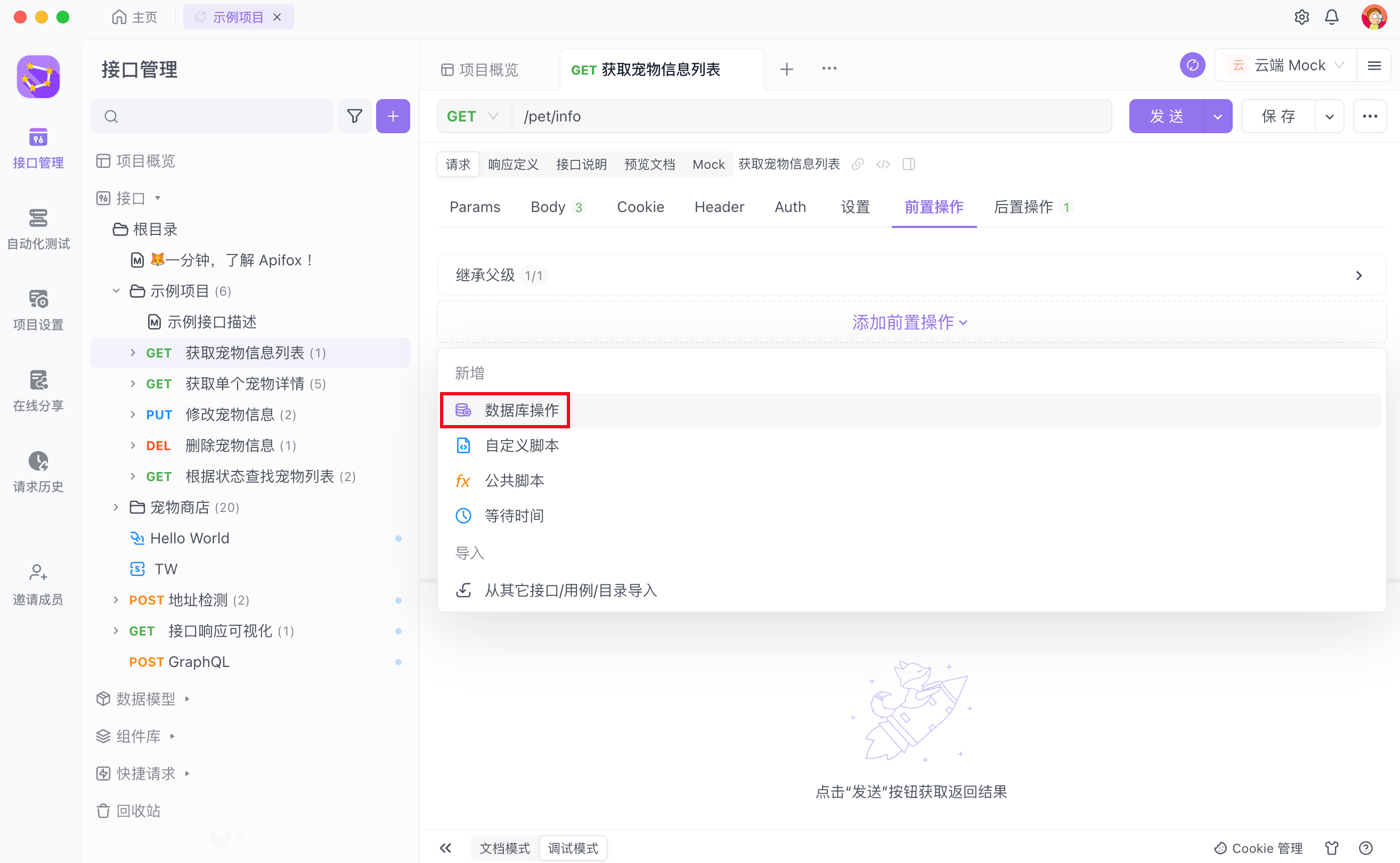Open the GET method dropdown

(473, 117)
